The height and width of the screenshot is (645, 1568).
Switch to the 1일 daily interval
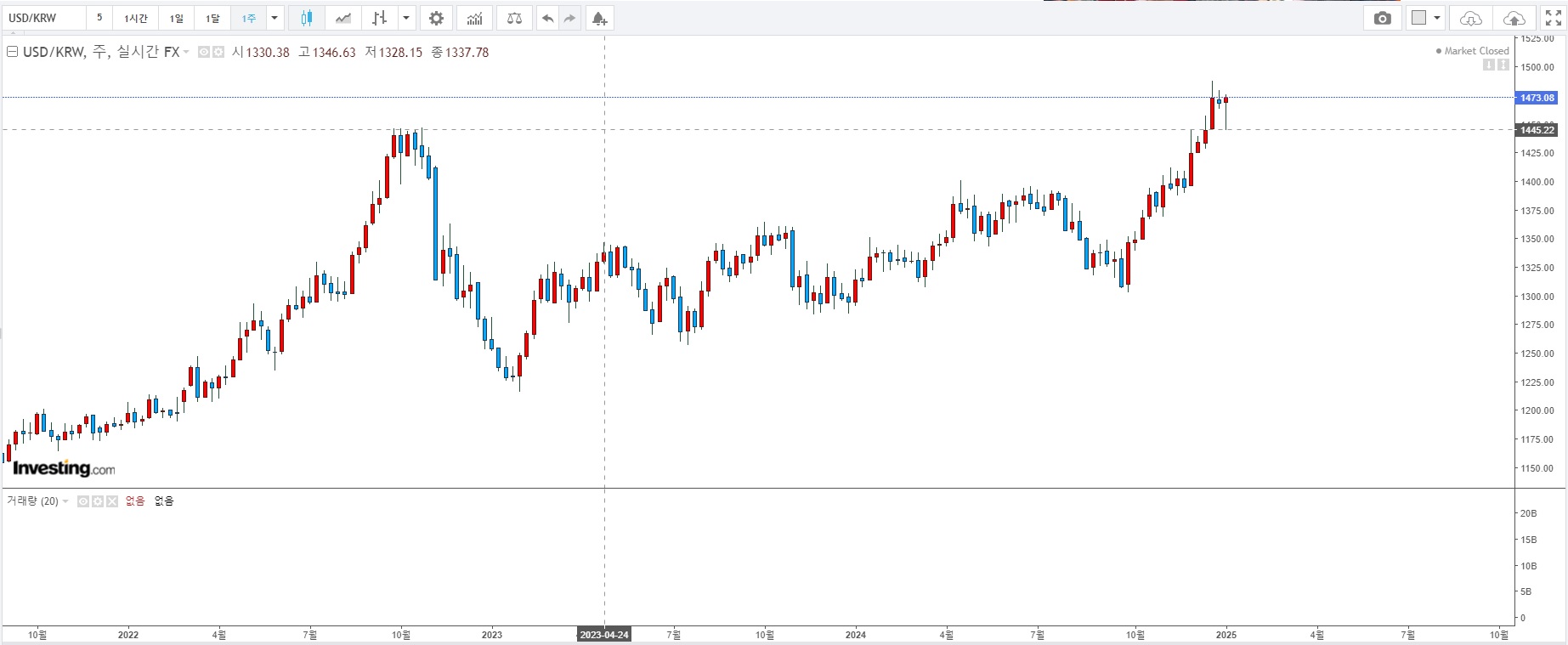[176, 18]
